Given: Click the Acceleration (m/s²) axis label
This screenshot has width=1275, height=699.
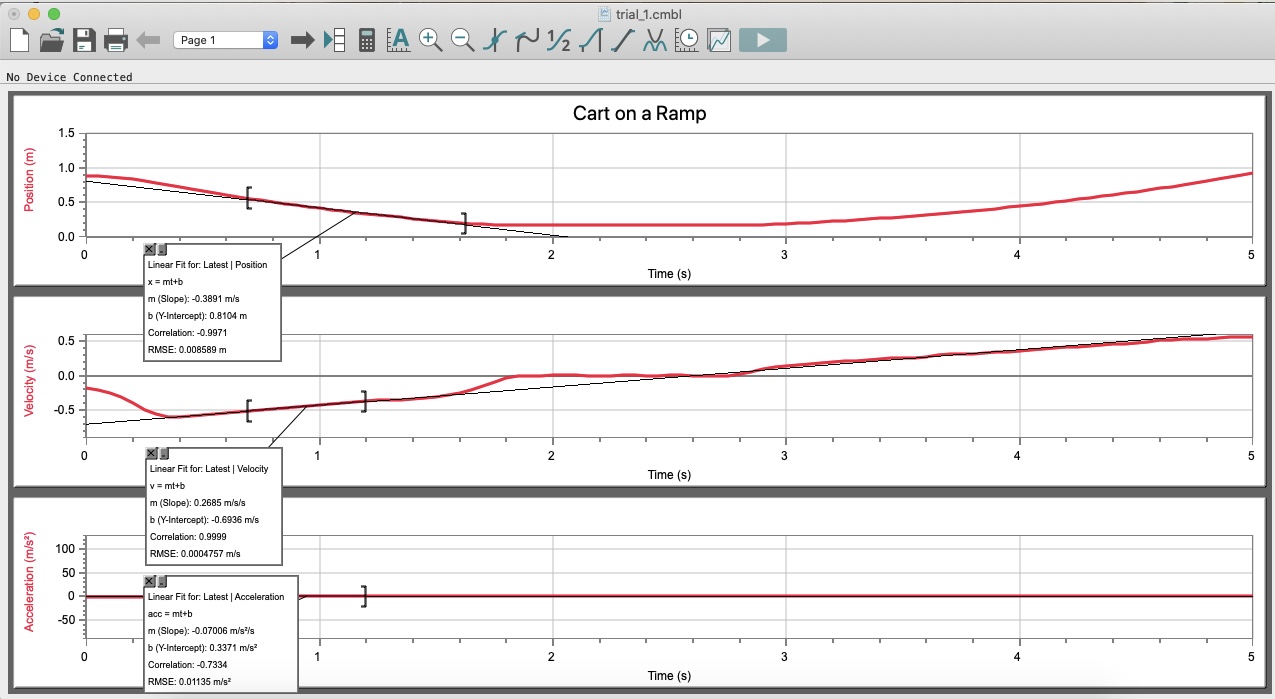Looking at the screenshot, I should (30, 582).
